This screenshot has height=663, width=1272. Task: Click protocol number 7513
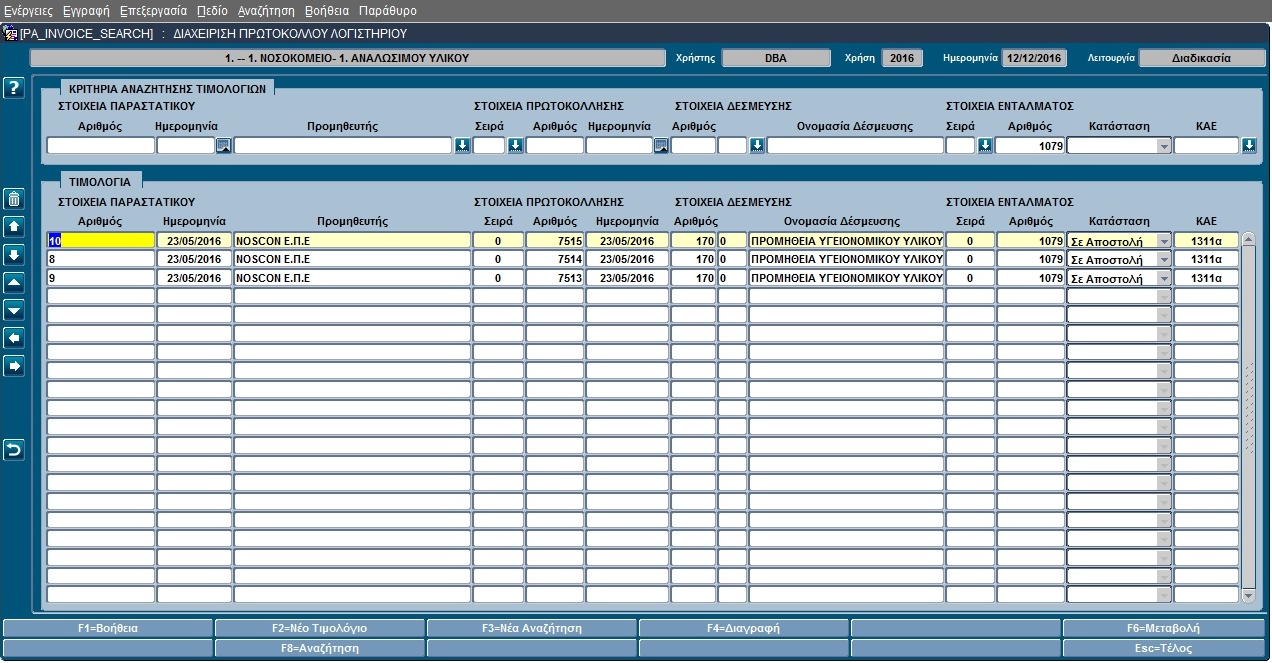[x=555, y=278]
